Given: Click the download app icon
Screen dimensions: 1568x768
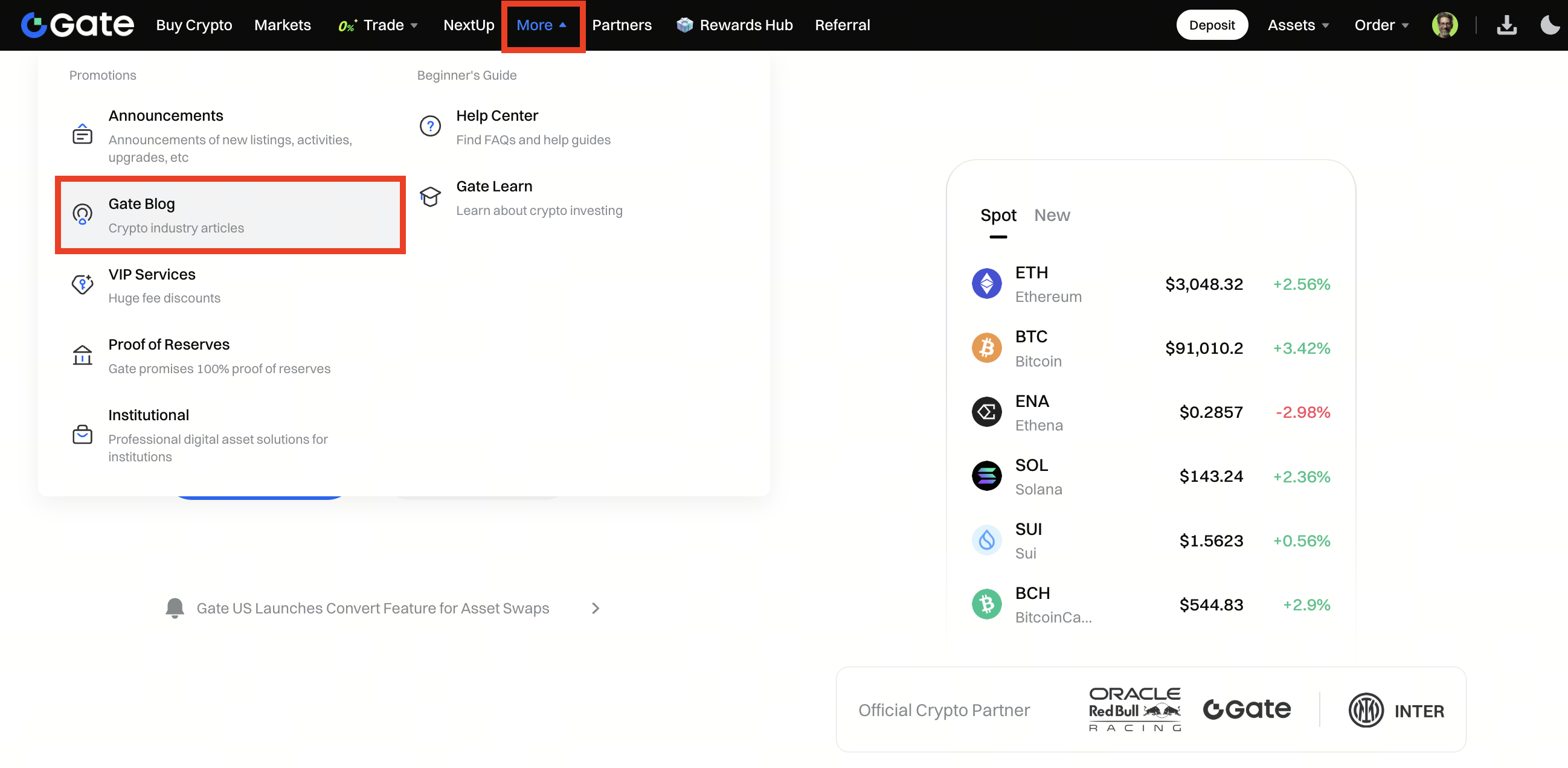Looking at the screenshot, I should (1506, 25).
